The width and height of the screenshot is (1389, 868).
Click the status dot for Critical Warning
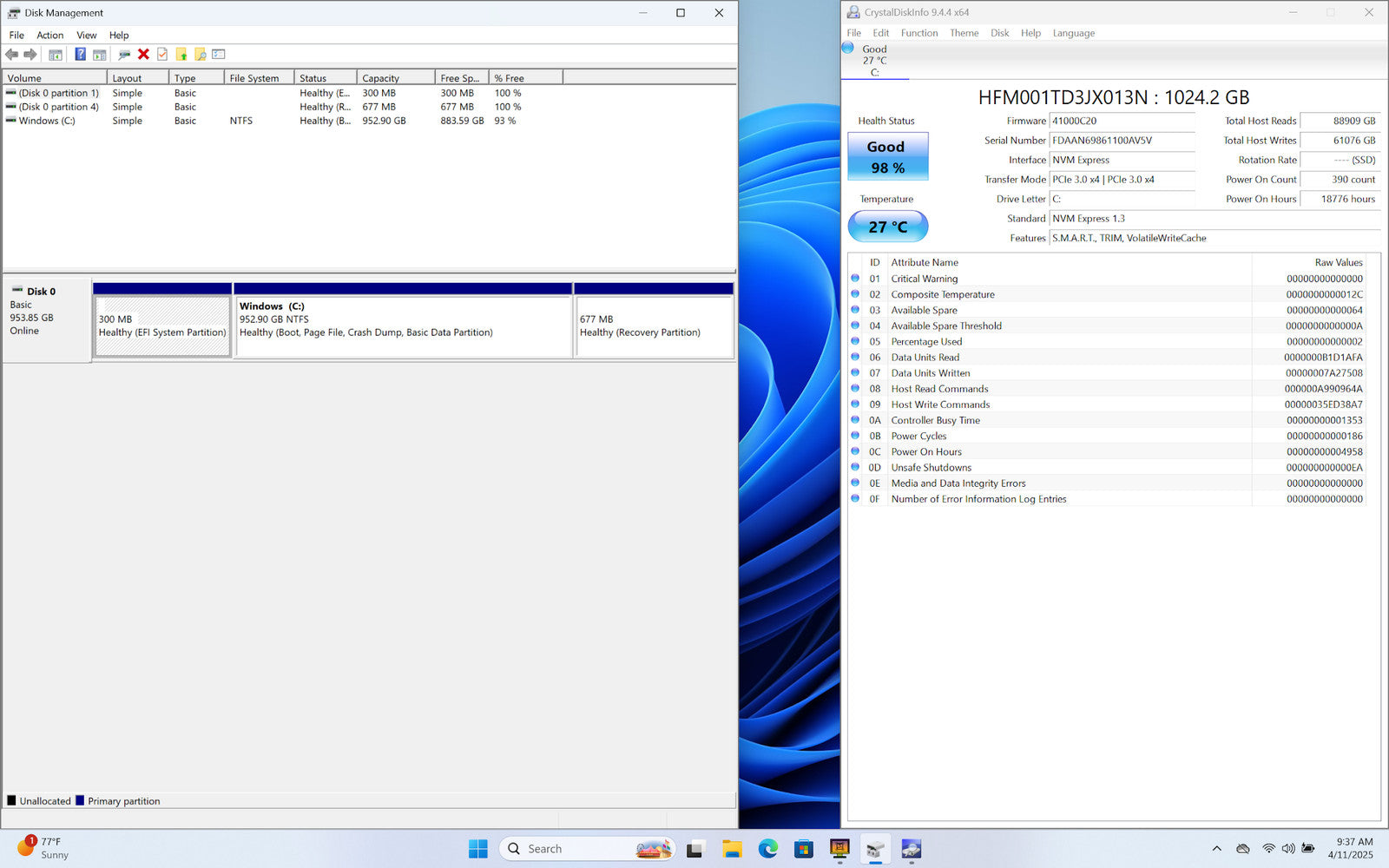click(x=855, y=279)
